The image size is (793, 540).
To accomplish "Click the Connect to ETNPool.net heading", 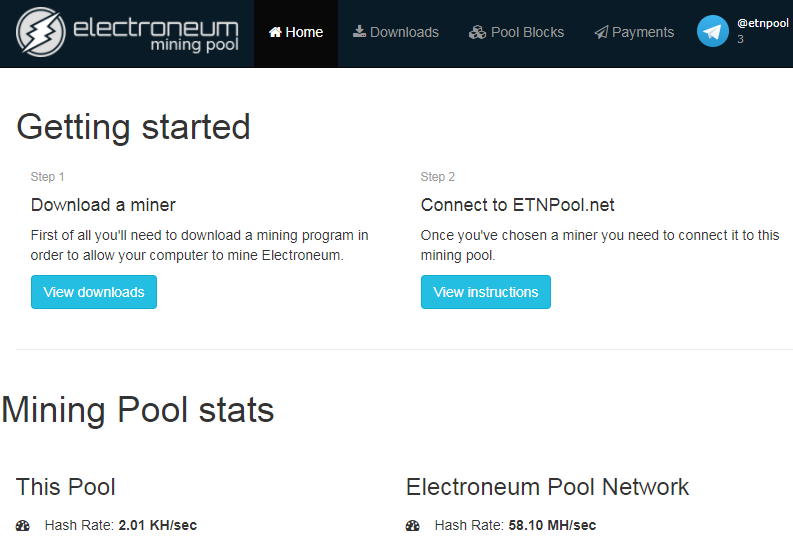I will click(517, 205).
